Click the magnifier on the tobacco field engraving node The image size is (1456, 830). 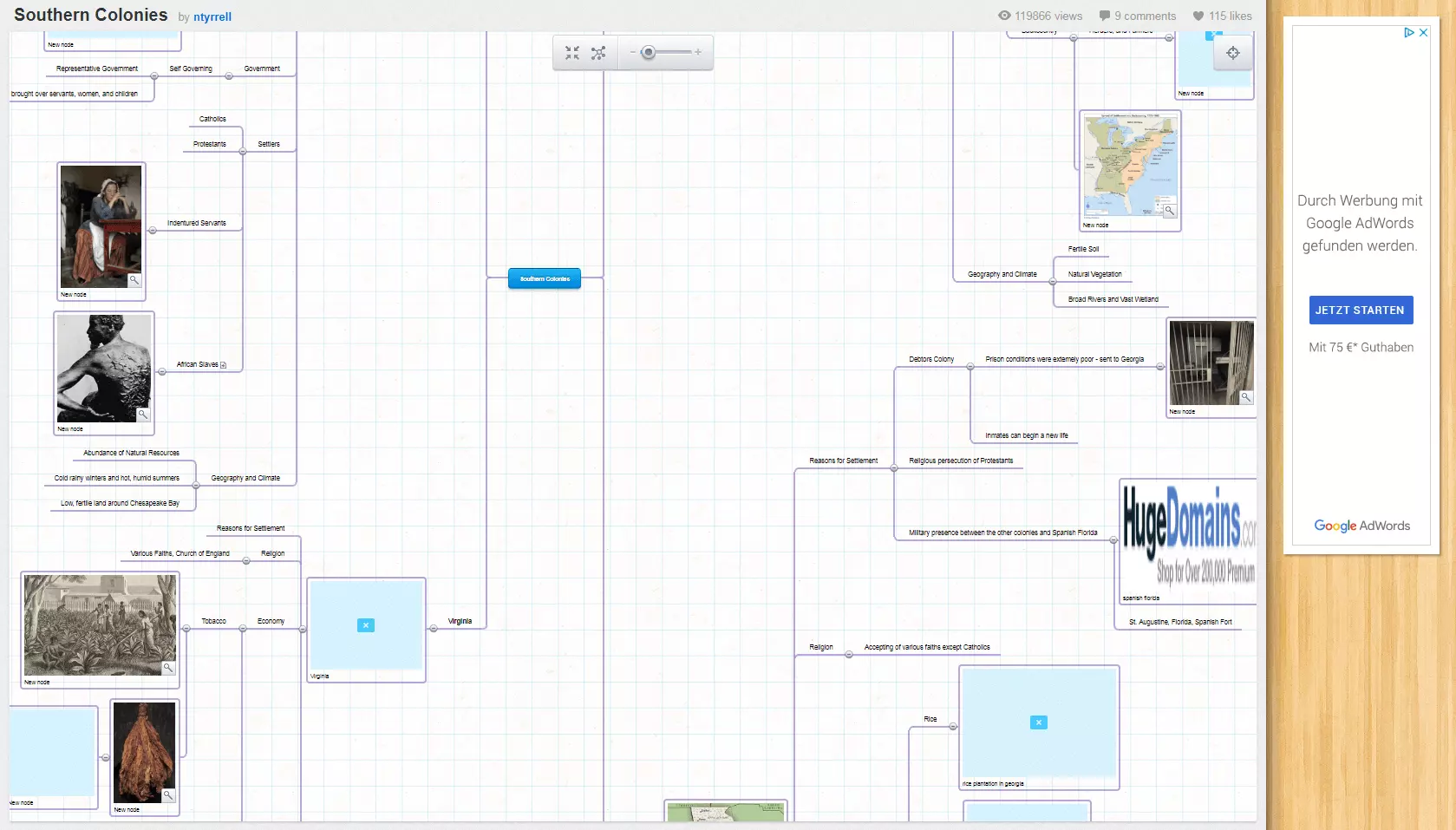pyautogui.click(x=167, y=668)
